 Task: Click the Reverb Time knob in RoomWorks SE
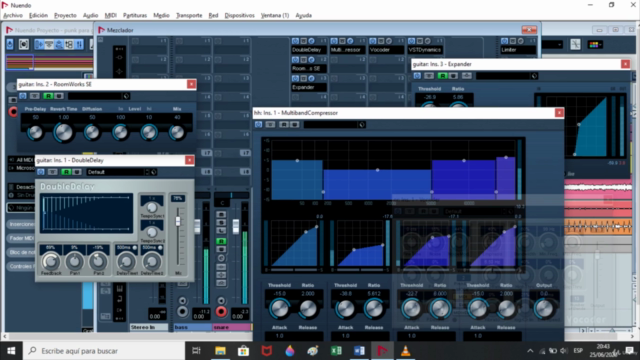pyautogui.click(x=63, y=132)
